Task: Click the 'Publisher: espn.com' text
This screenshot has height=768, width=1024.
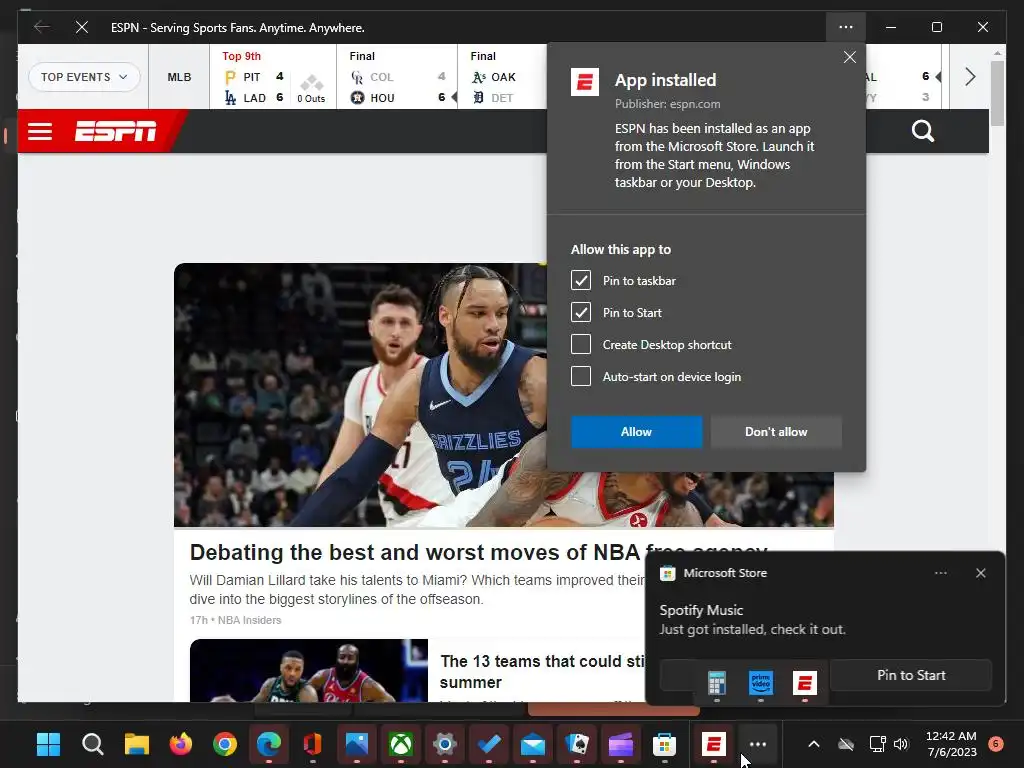Action: click(x=667, y=104)
